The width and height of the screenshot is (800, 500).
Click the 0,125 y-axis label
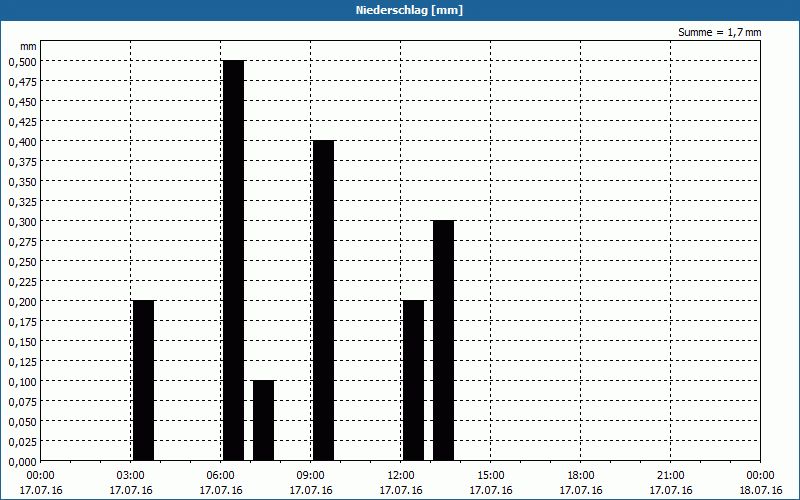pos(22,362)
